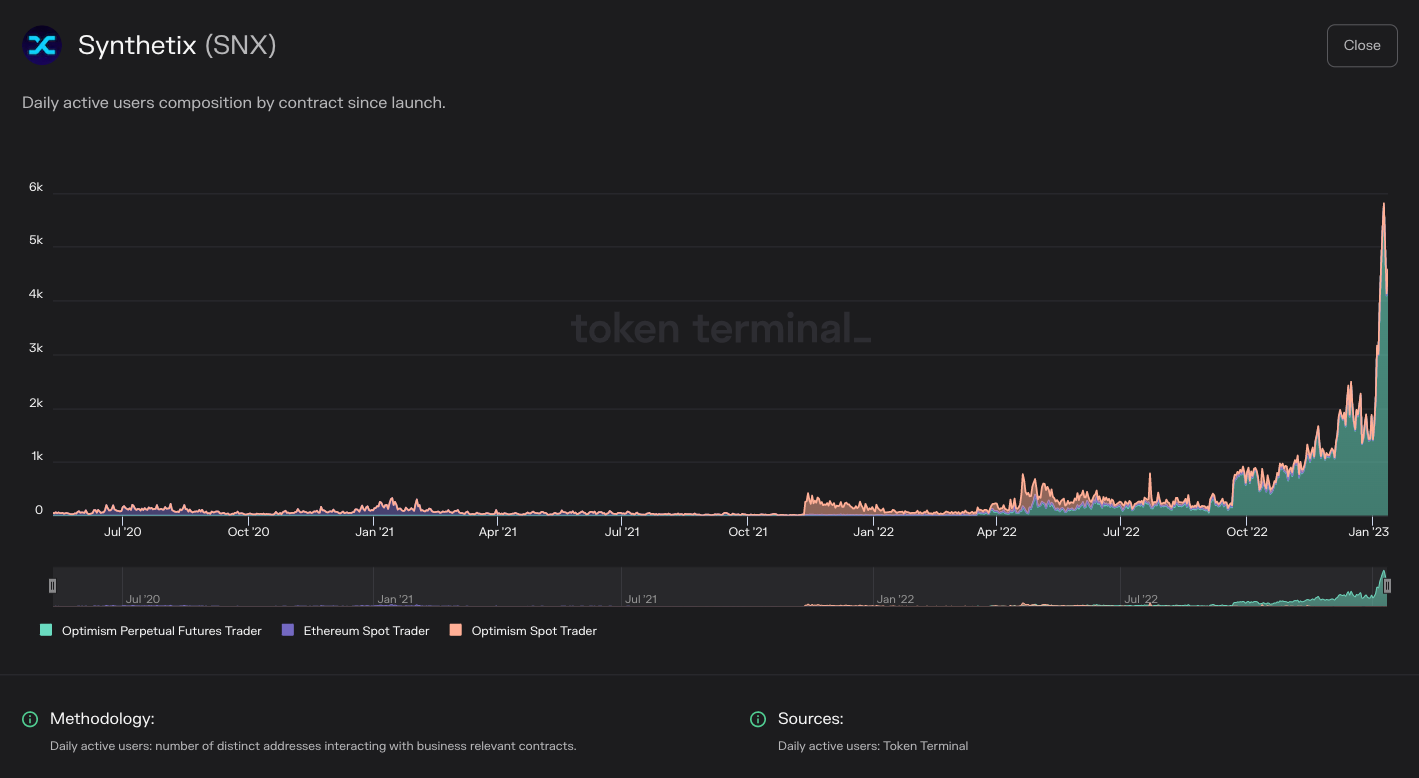Click the Optimism Perpetual Futures Trader legend swatch
The image size is (1419, 778).
(46, 630)
